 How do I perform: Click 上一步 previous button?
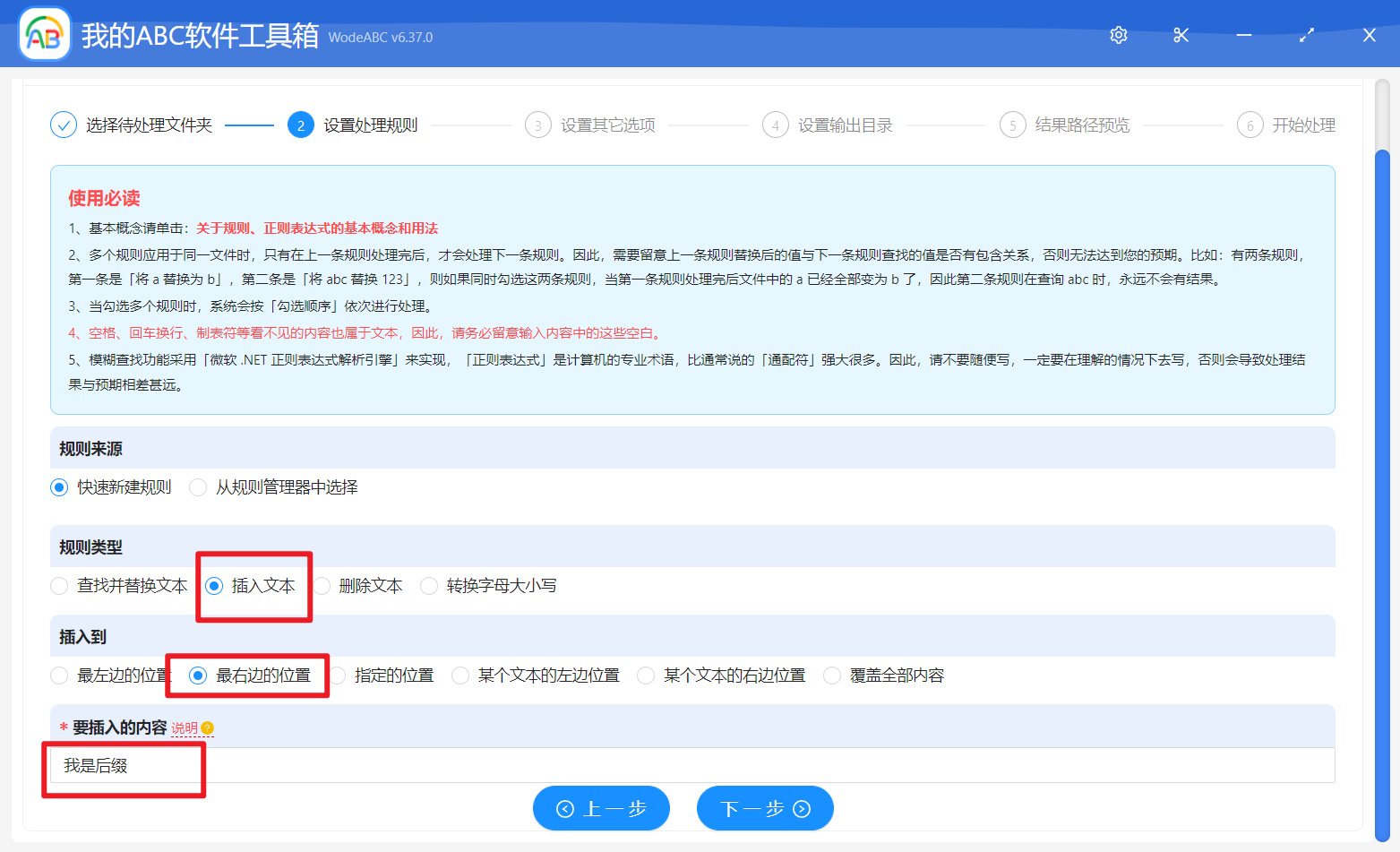click(601, 809)
